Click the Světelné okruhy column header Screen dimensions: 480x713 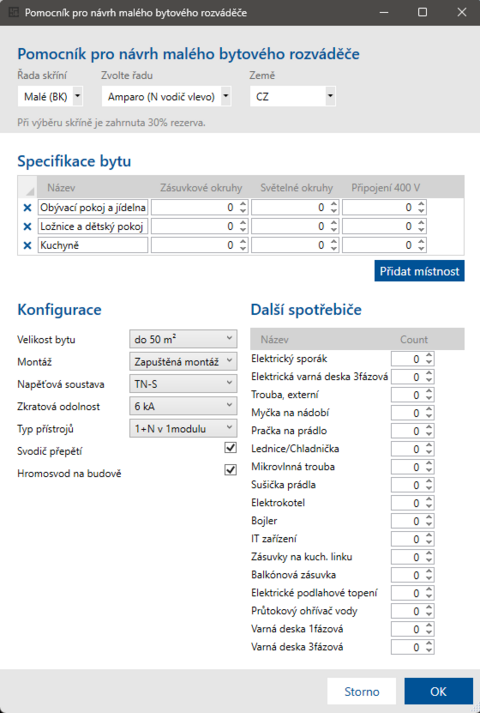(296, 187)
